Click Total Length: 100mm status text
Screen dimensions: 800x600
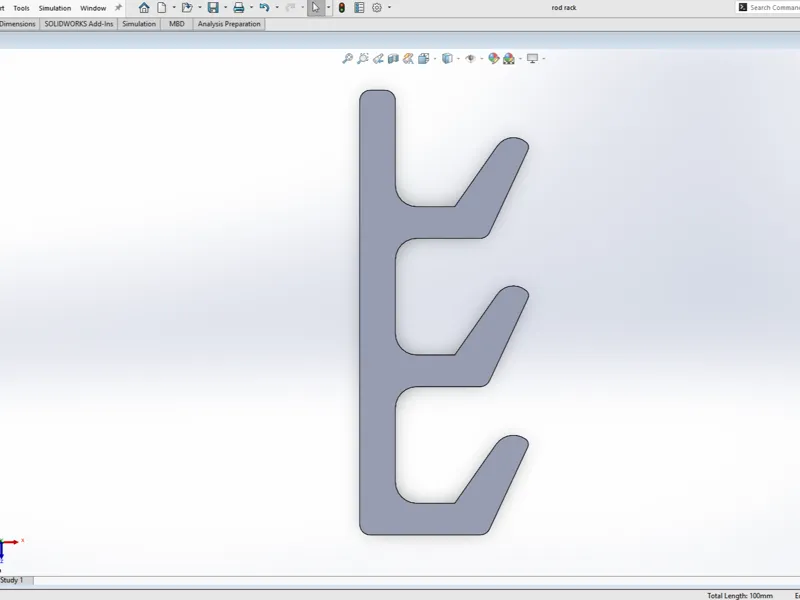pos(740,595)
